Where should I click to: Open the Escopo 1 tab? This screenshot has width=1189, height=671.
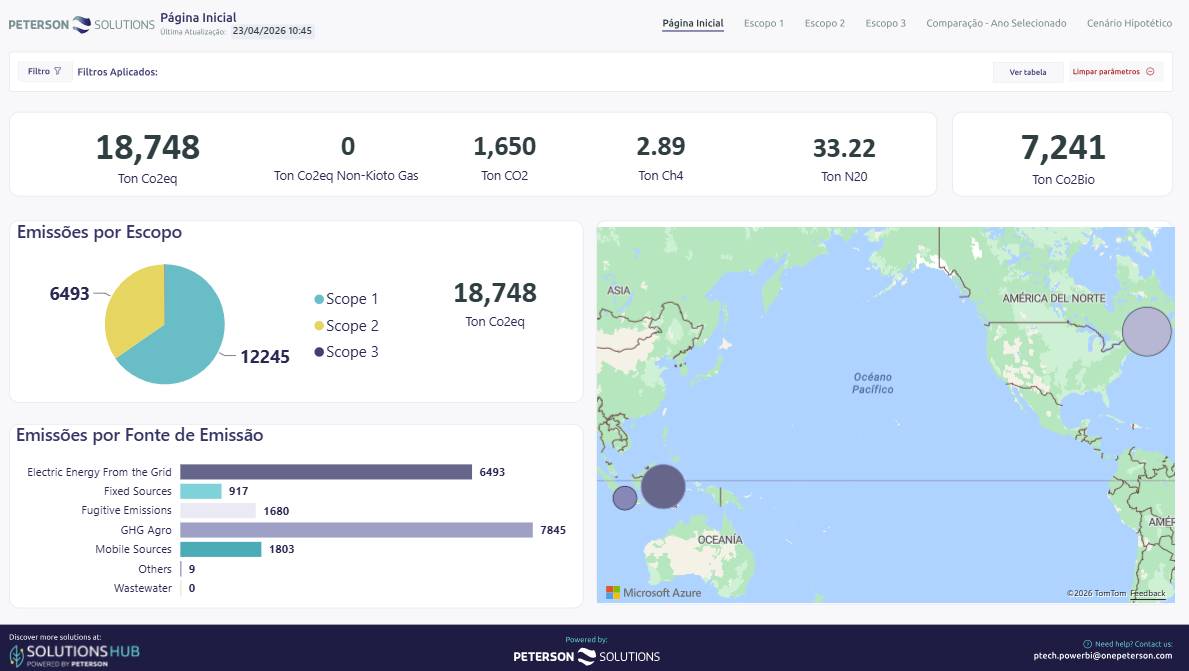pyautogui.click(x=764, y=24)
